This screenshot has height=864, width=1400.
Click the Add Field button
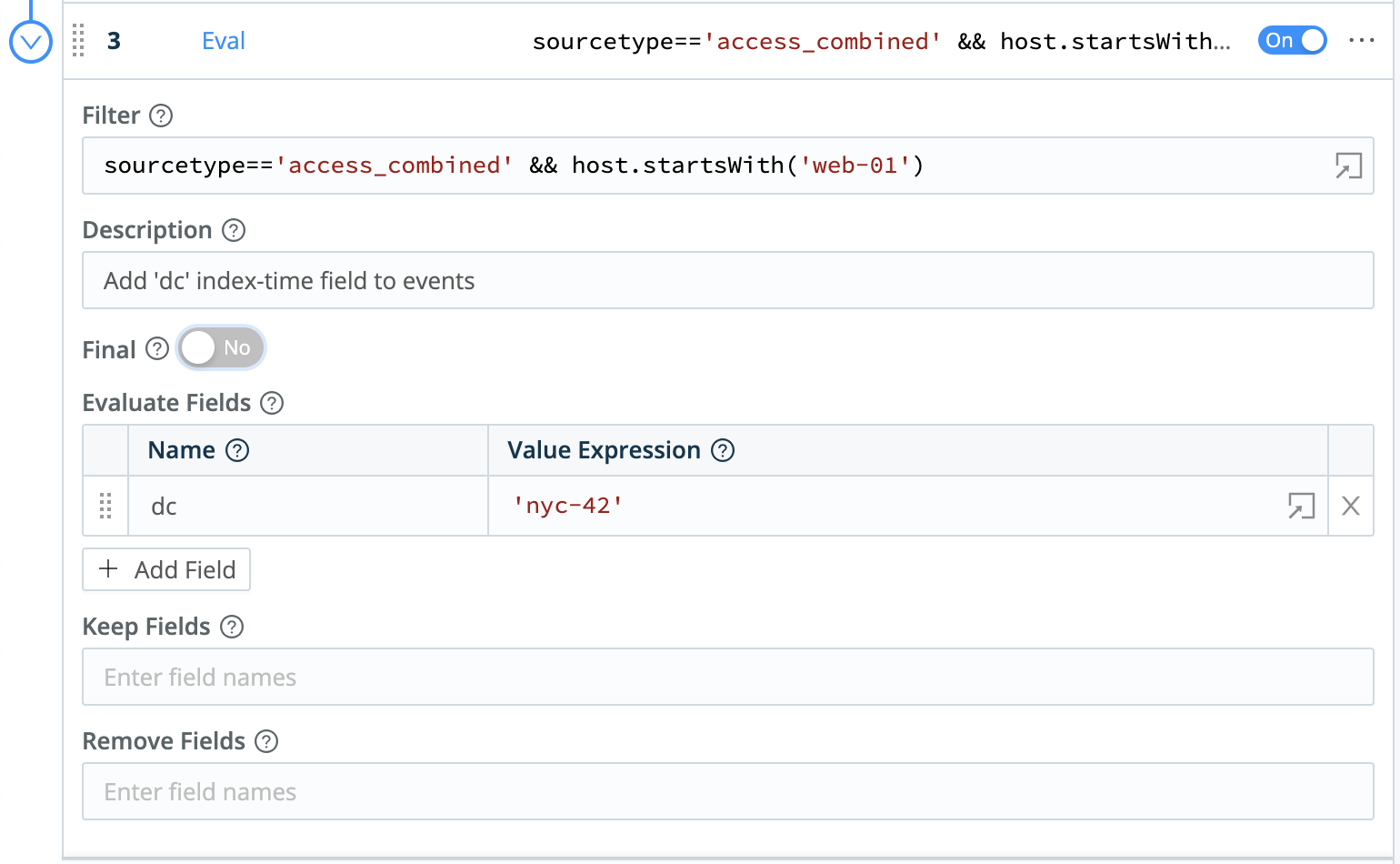pos(166,569)
